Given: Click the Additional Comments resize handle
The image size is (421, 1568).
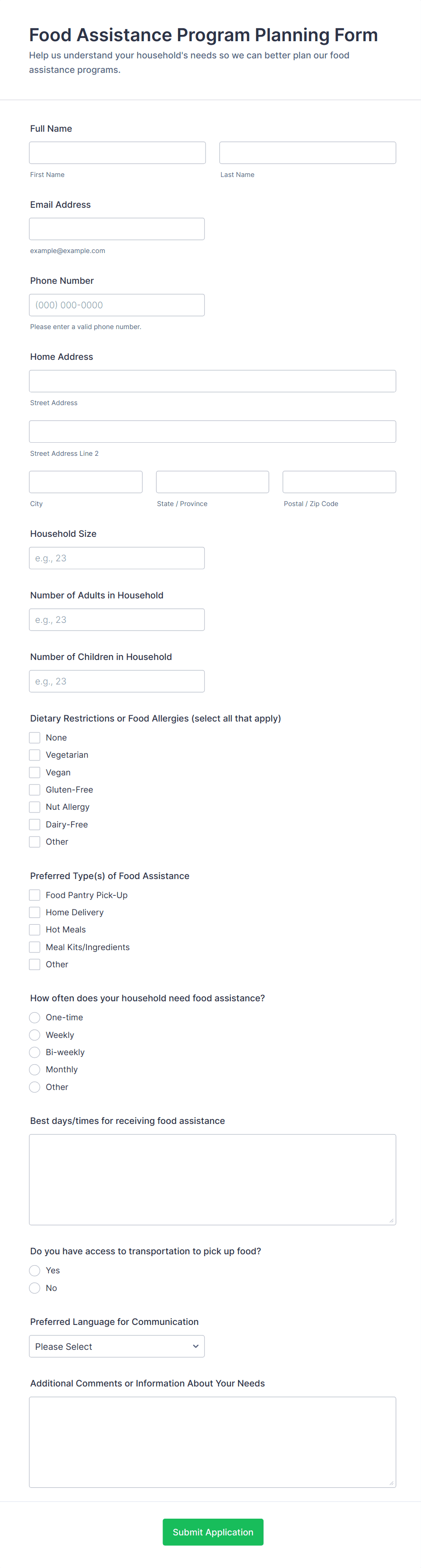Looking at the screenshot, I should (x=391, y=1483).
